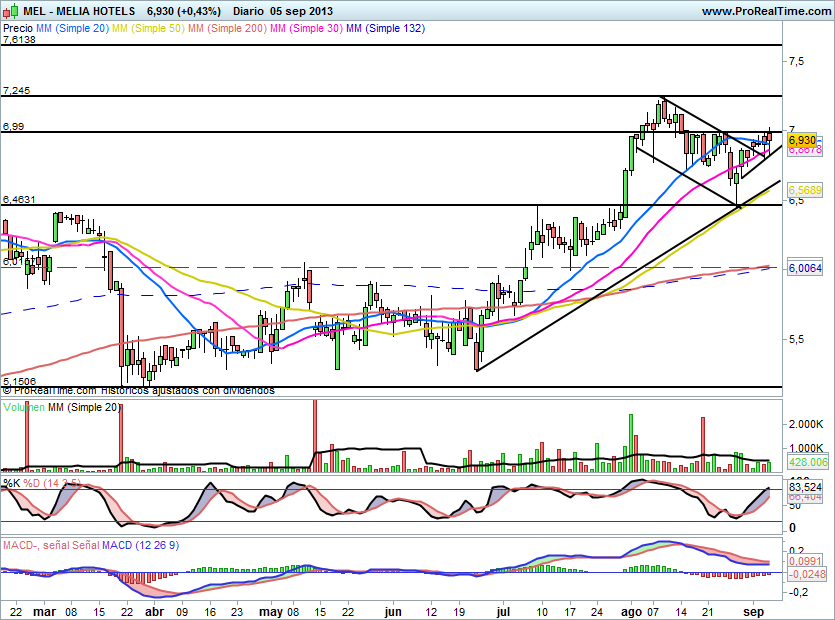The height and width of the screenshot is (620, 835).
Task: Click the 6,99 horizontal level label
Action: tap(13, 127)
